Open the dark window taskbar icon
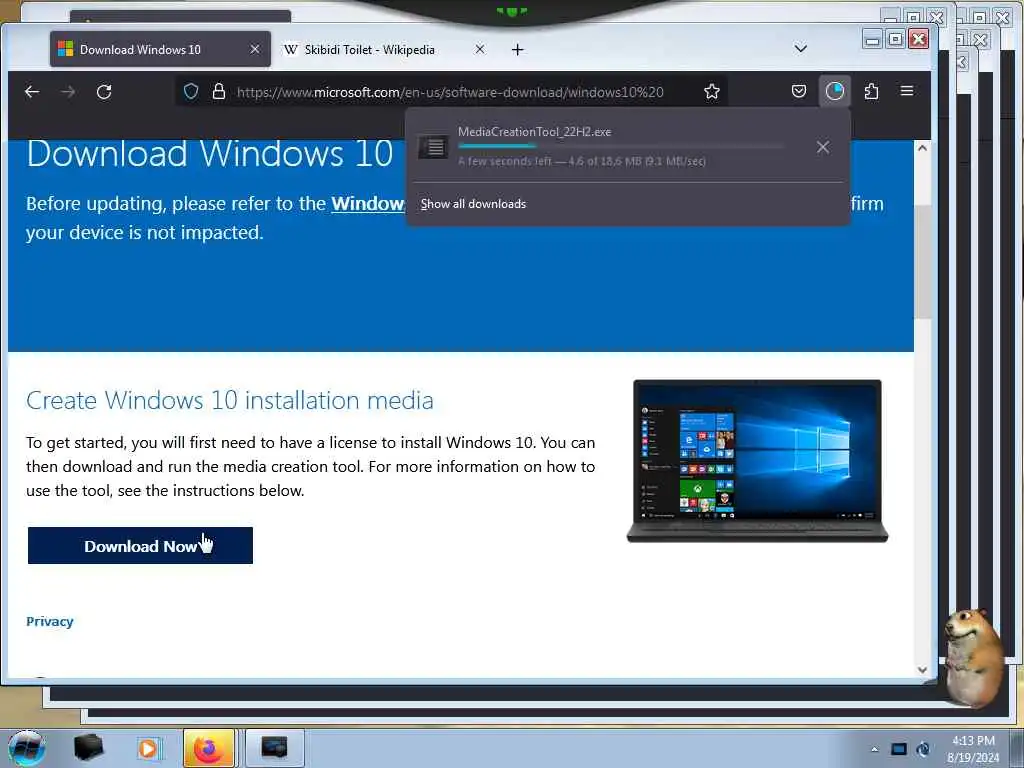The height and width of the screenshot is (768, 1024). pyautogui.click(x=274, y=748)
